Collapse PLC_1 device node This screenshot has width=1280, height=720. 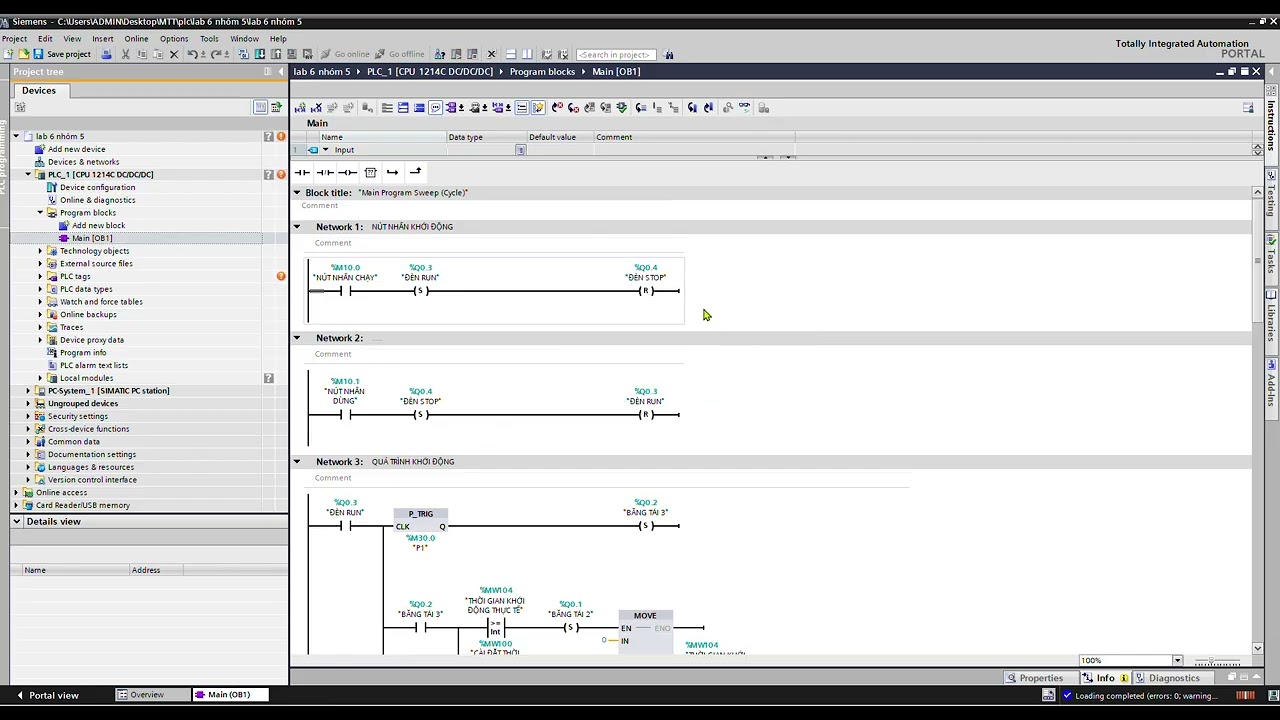pyautogui.click(x=28, y=175)
